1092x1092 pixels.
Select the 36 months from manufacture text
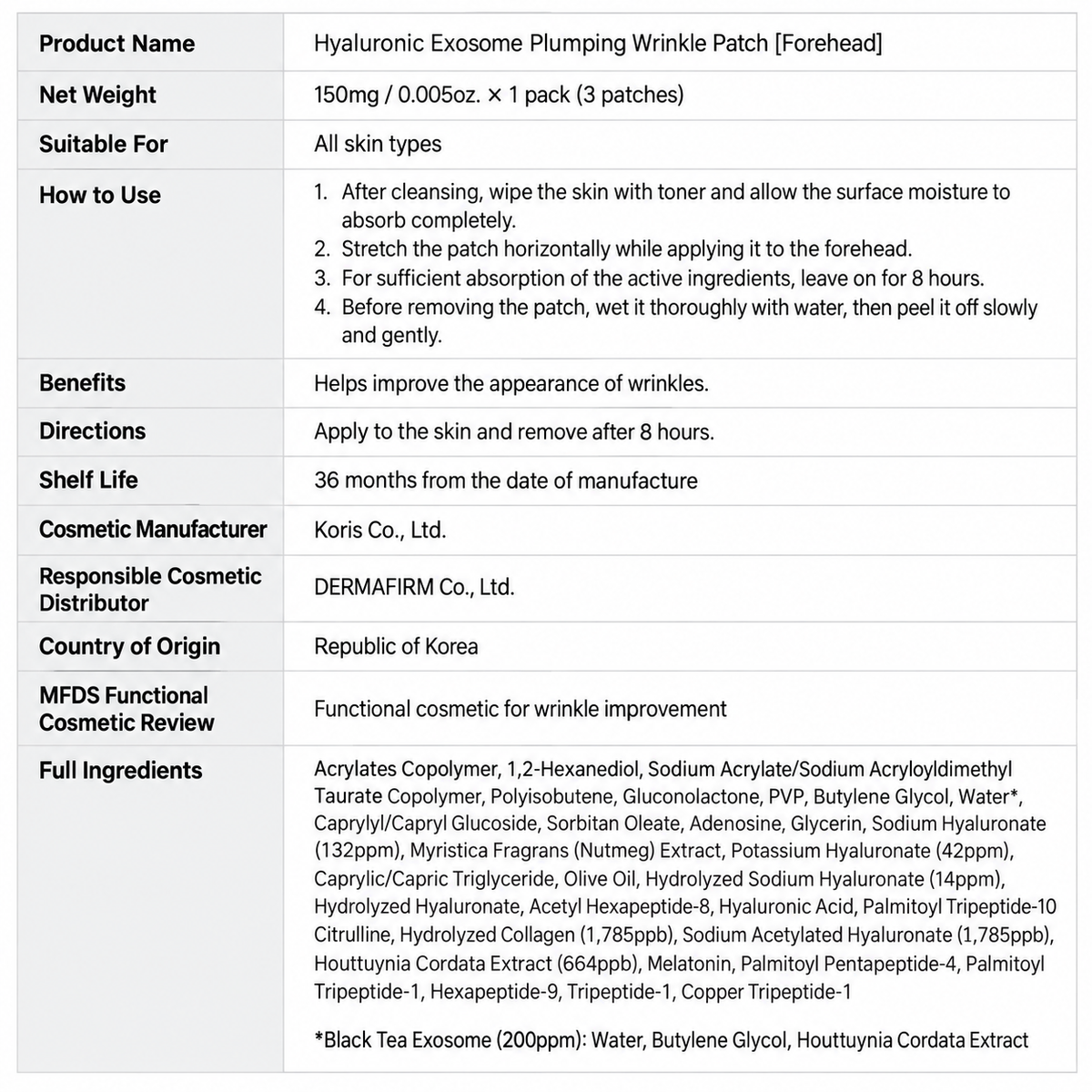point(506,480)
